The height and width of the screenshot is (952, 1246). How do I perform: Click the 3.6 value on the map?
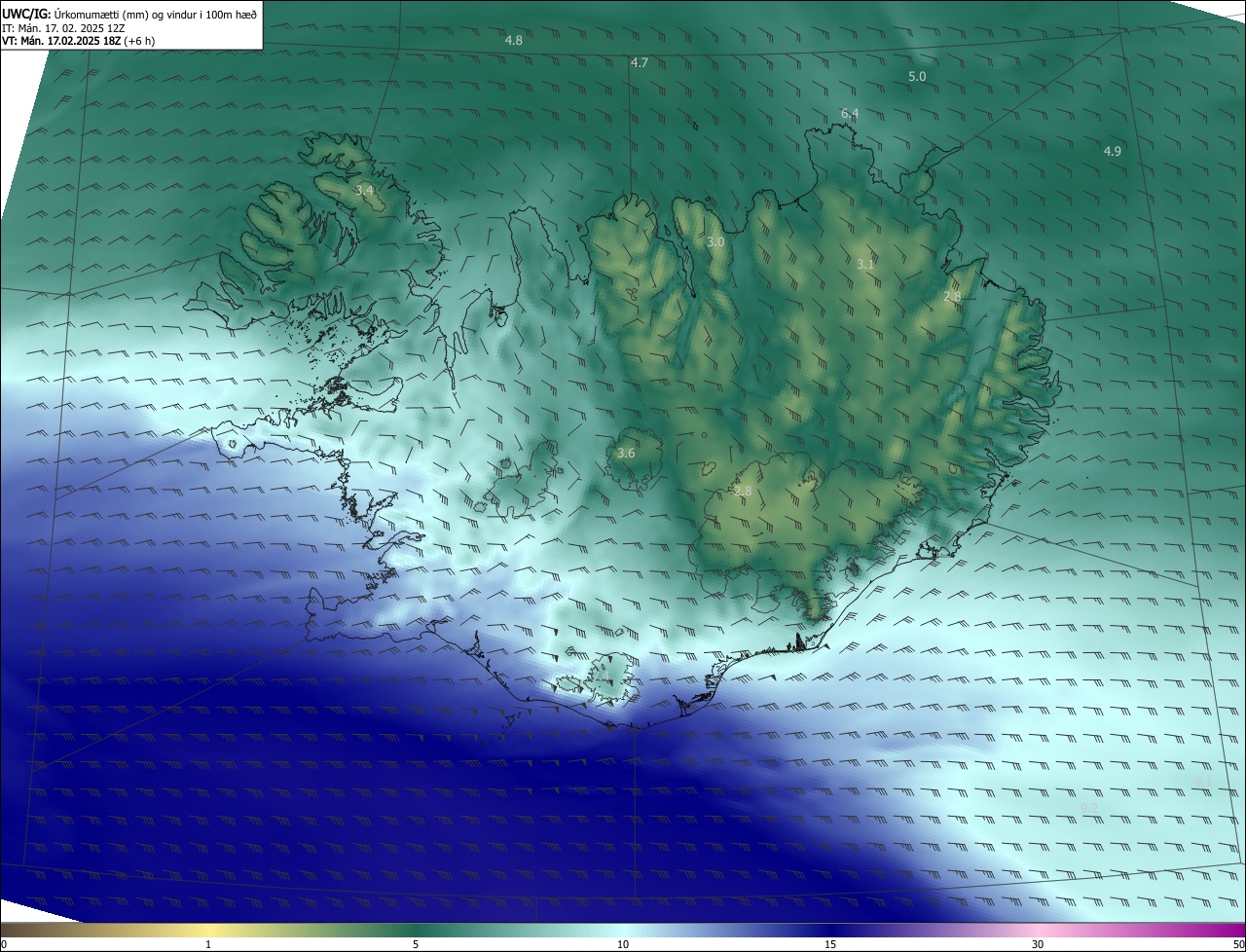click(626, 453)
